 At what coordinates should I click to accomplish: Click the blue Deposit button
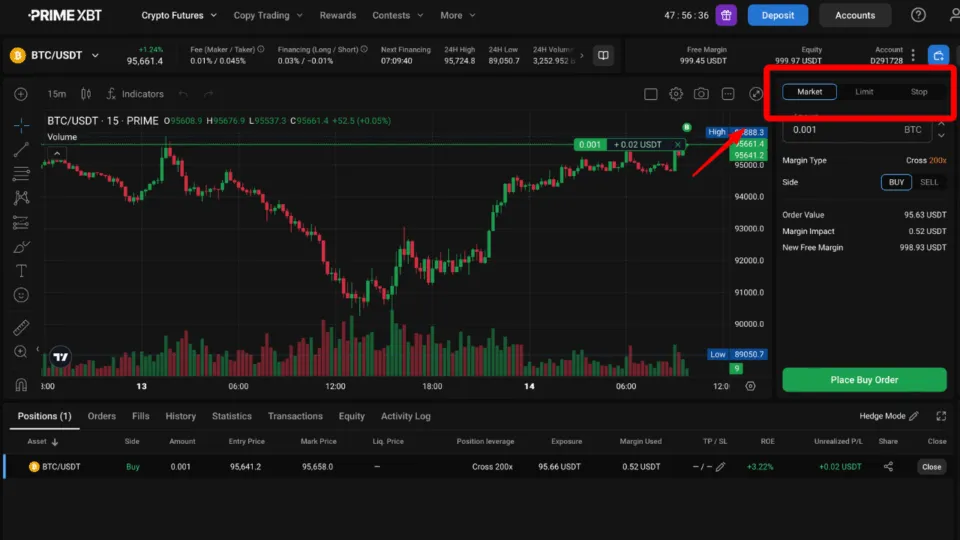click(x=778, y=15)
